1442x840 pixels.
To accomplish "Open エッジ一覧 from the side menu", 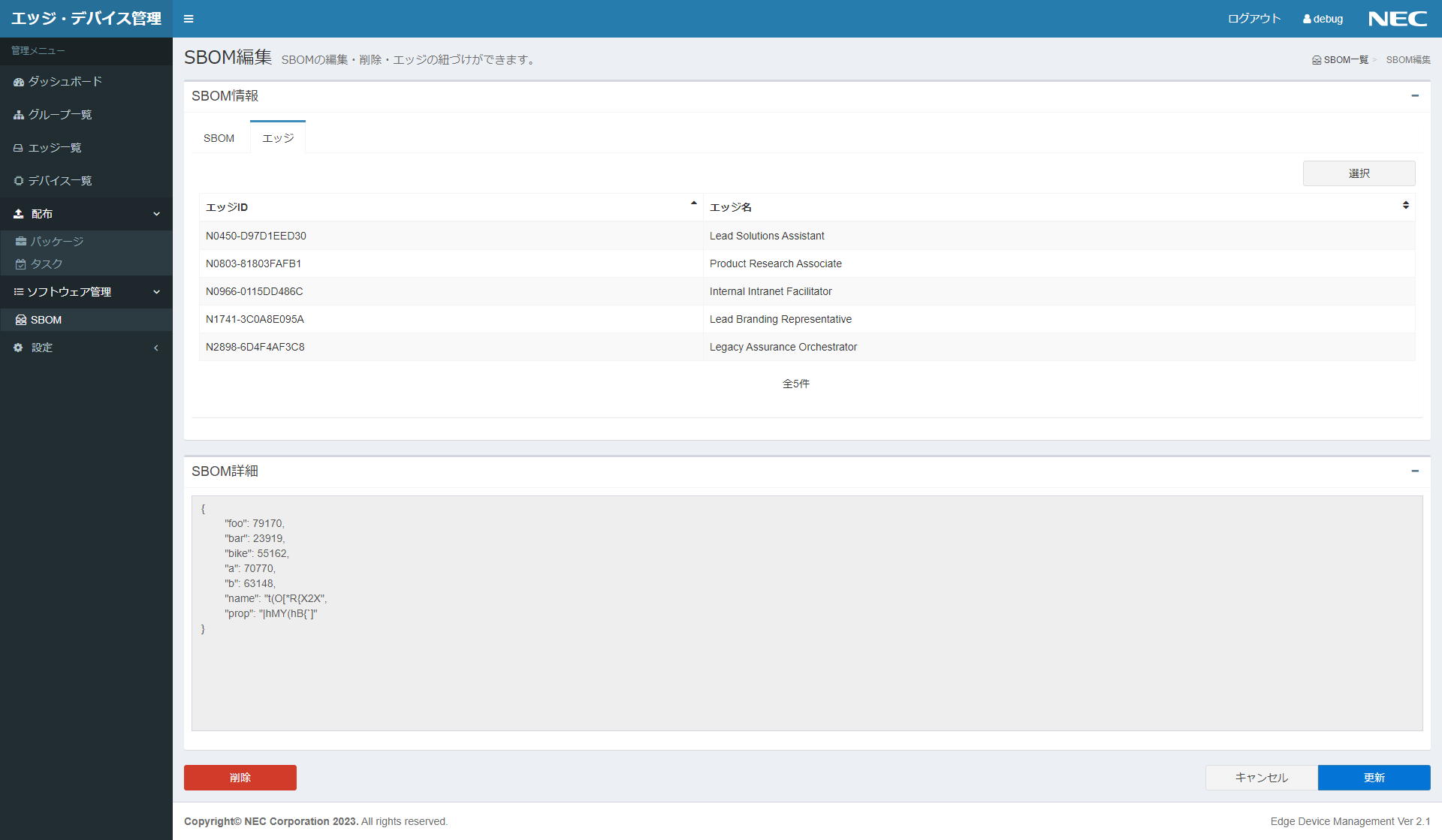I will (x=55, y=148).
